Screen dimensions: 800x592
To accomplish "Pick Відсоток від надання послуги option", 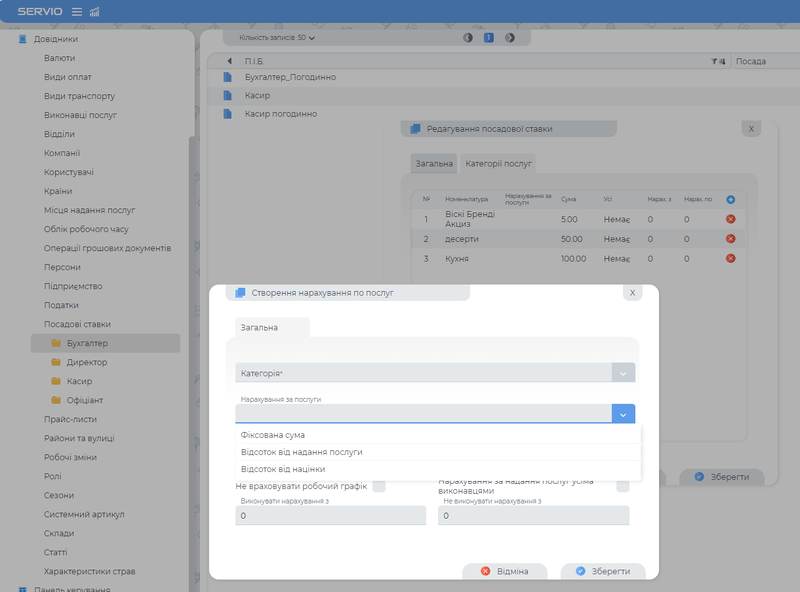I will pyautogui.click(x=301, y=452).
